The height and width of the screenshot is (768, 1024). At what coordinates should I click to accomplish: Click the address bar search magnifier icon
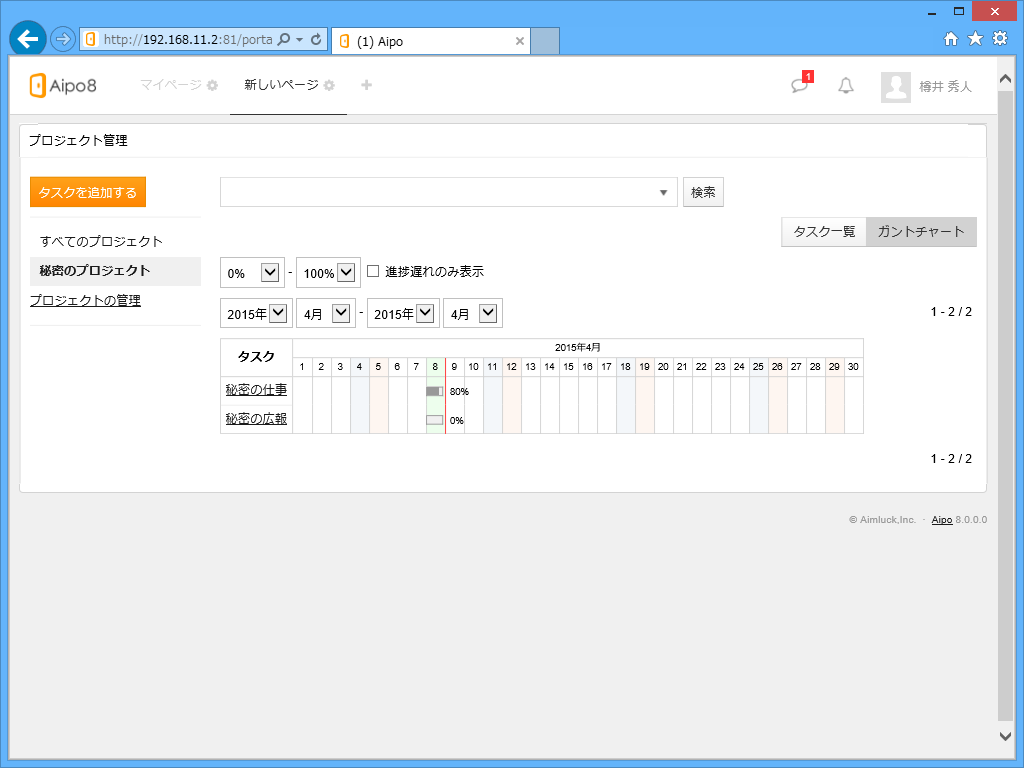283,39
